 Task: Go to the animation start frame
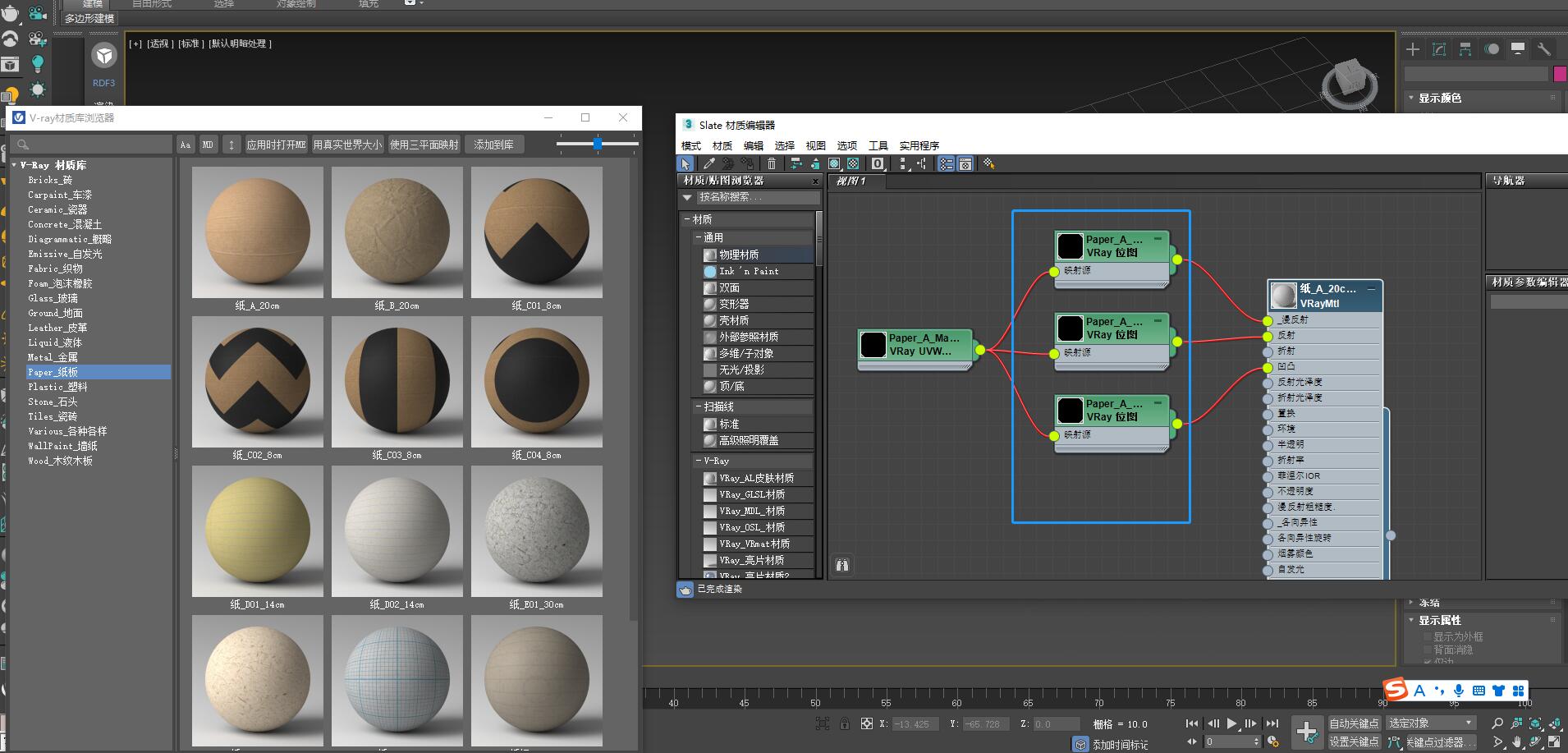(1191, 723)
